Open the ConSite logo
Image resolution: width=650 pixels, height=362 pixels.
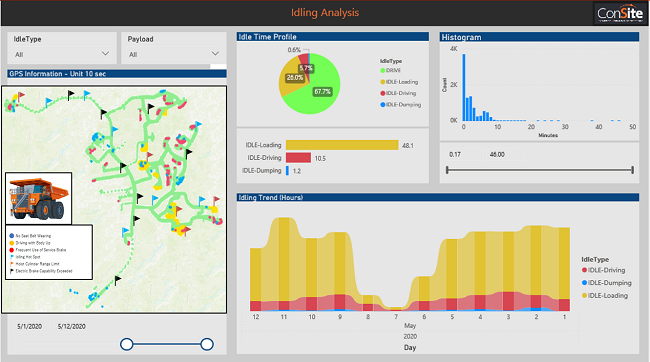pyautogui.click(x=620, y=13)
